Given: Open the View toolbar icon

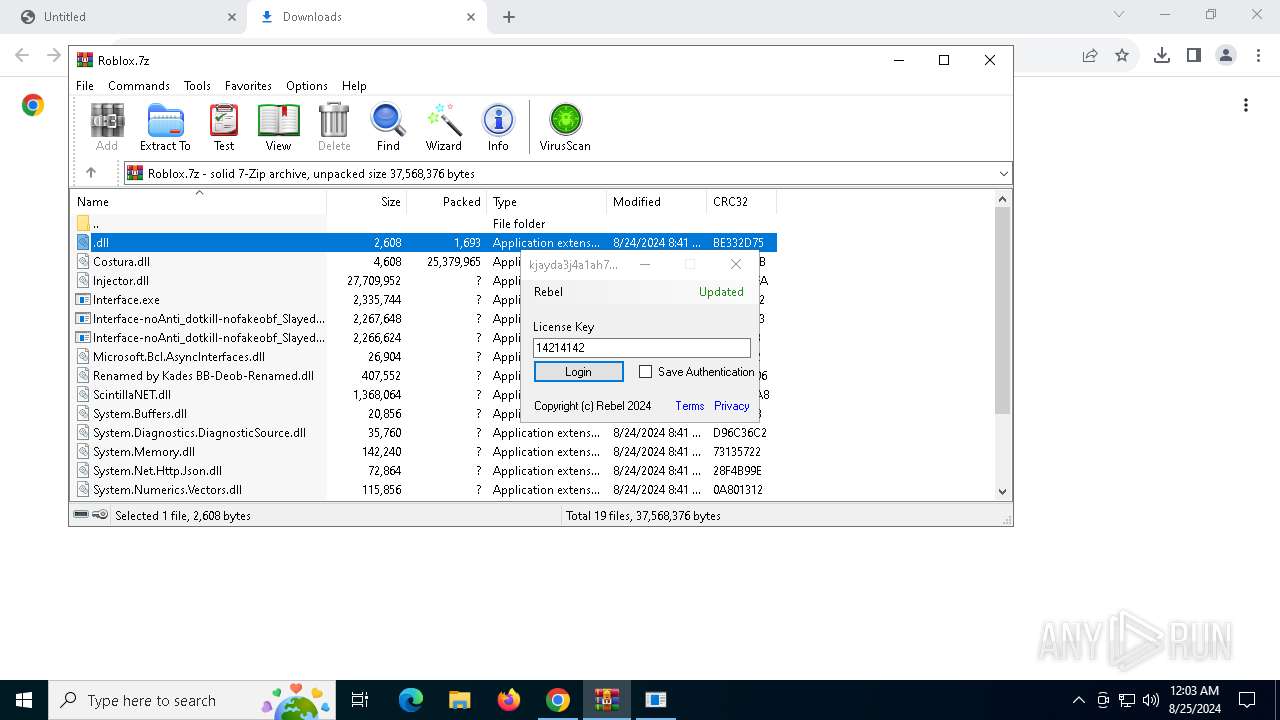Looking at the screenshot, I should point(278,127).
